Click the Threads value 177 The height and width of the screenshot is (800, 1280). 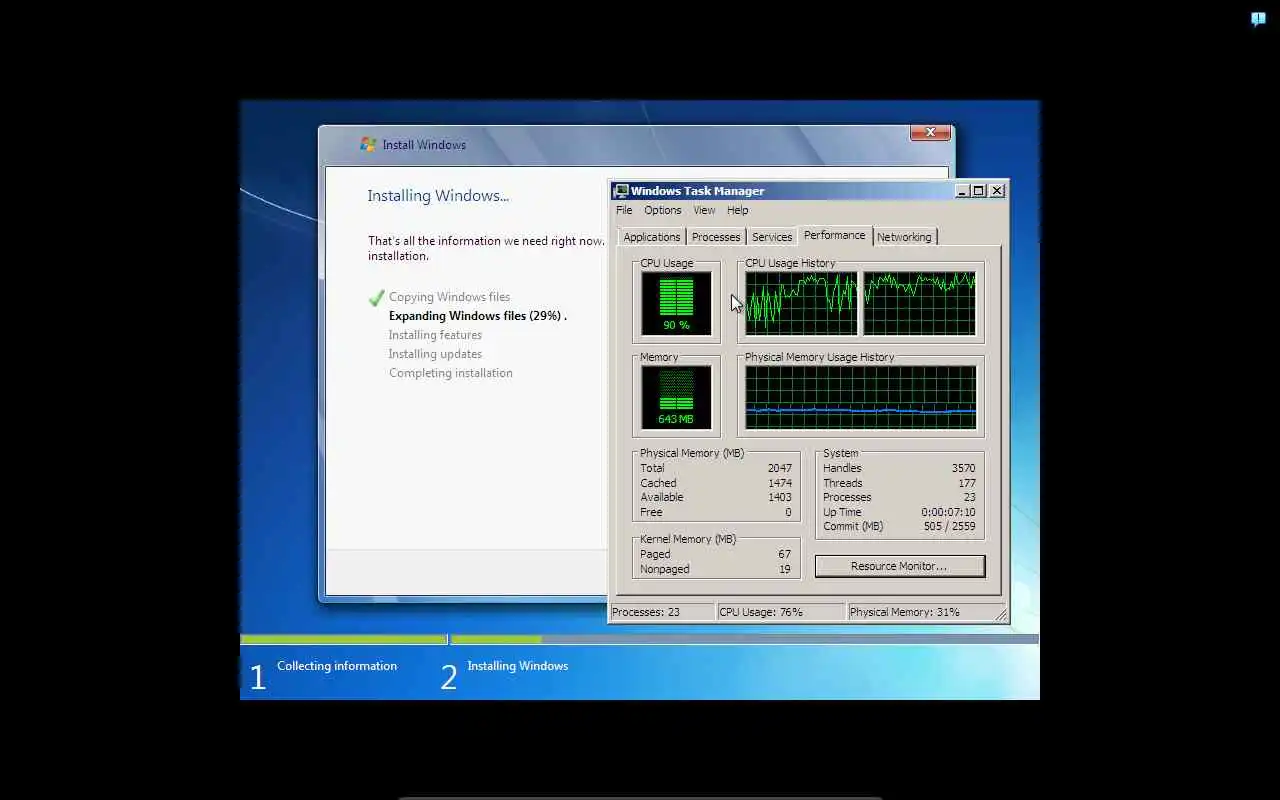click(967, 483)
